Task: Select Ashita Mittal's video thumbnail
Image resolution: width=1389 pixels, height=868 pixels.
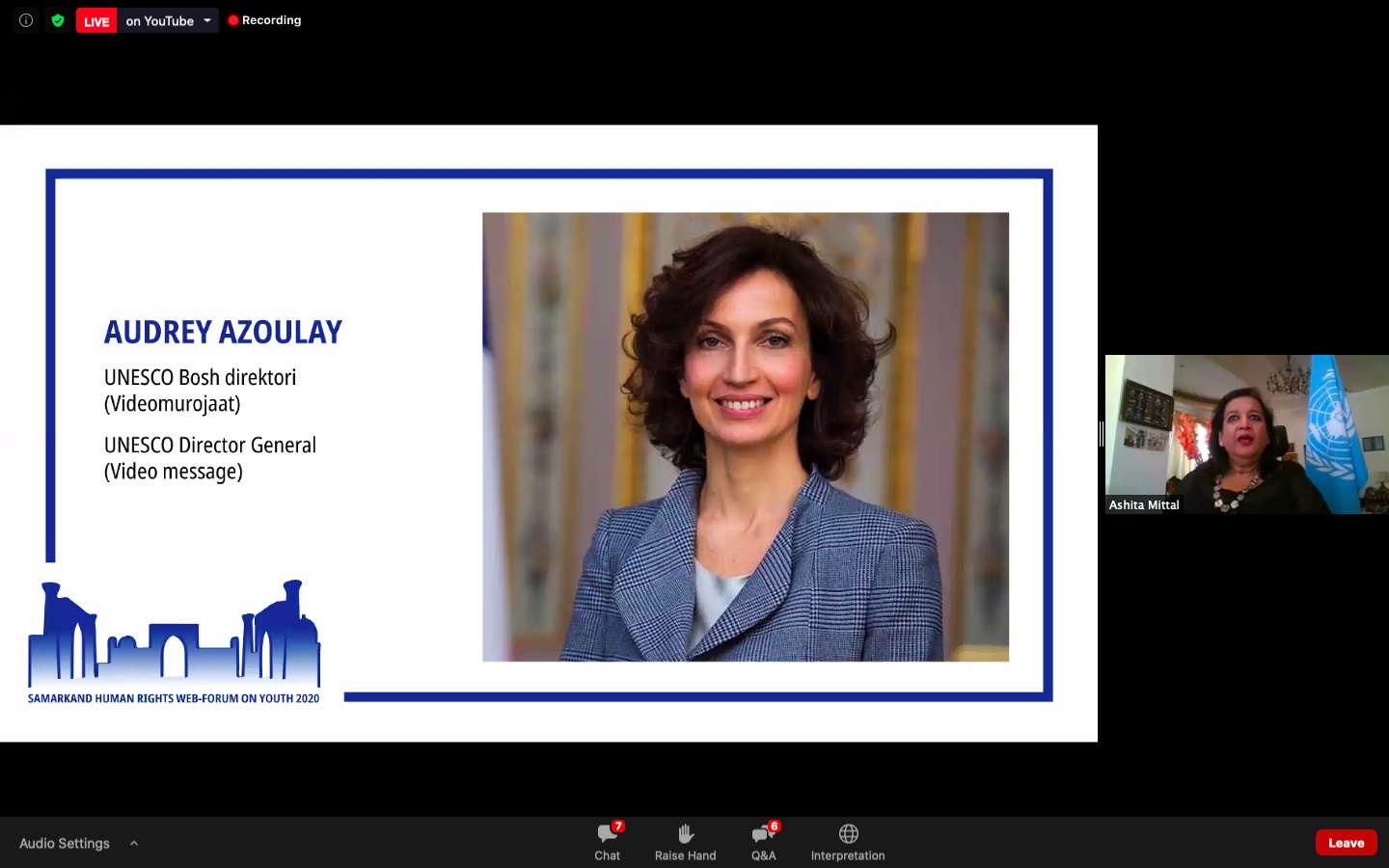Action: 1246,434
